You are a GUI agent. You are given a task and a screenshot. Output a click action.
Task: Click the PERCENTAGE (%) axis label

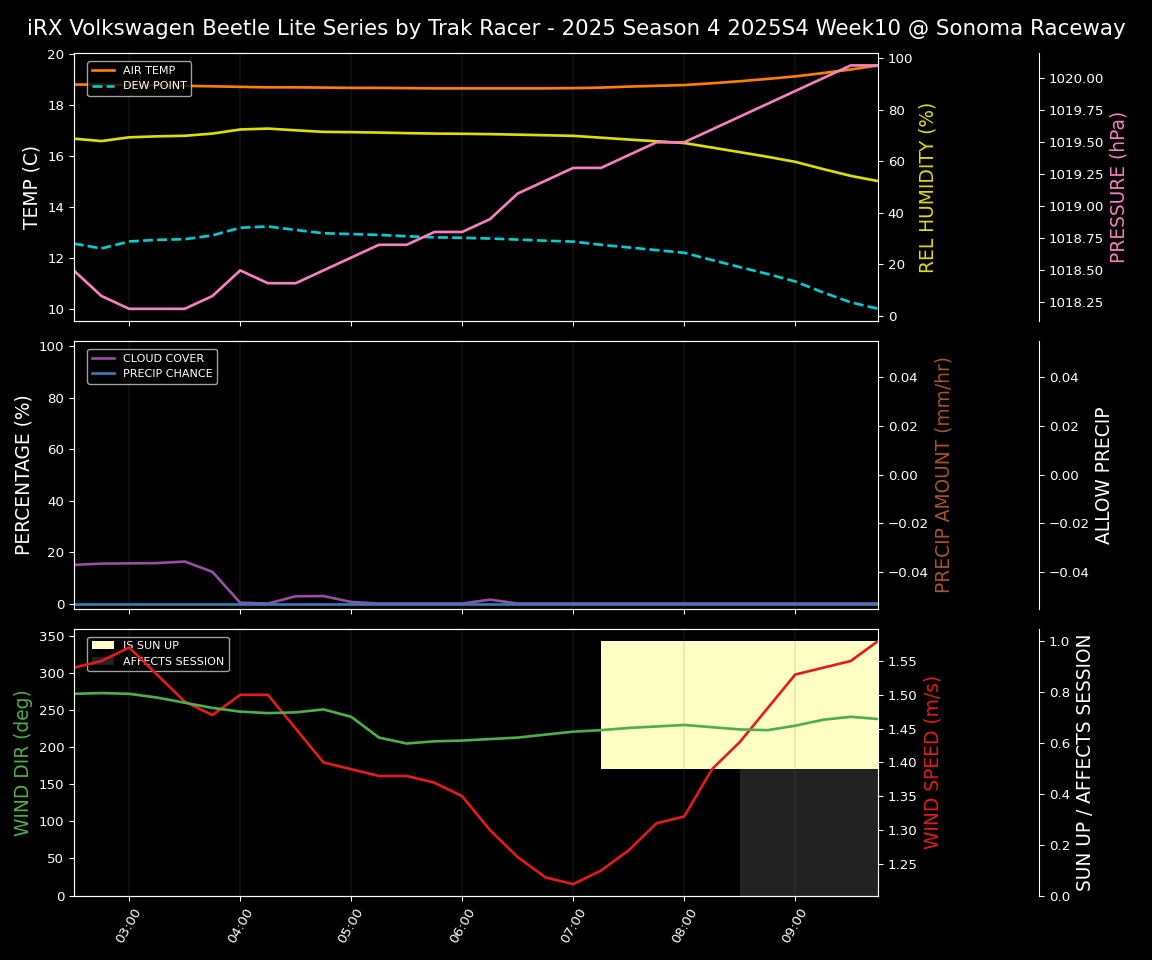(x=24, y=474)
